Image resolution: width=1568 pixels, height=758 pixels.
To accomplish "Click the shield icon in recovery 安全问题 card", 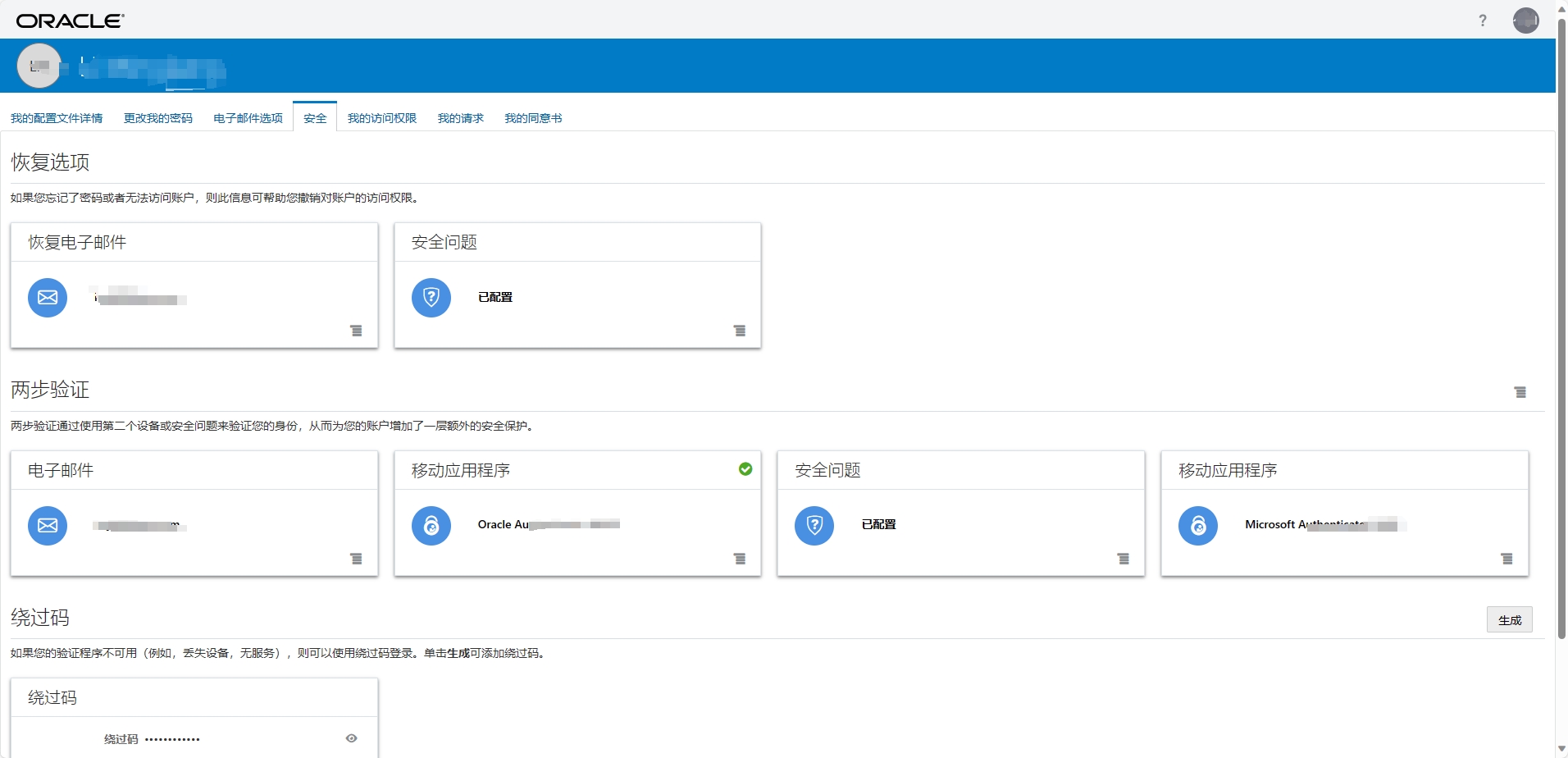I will pos(431,298).
